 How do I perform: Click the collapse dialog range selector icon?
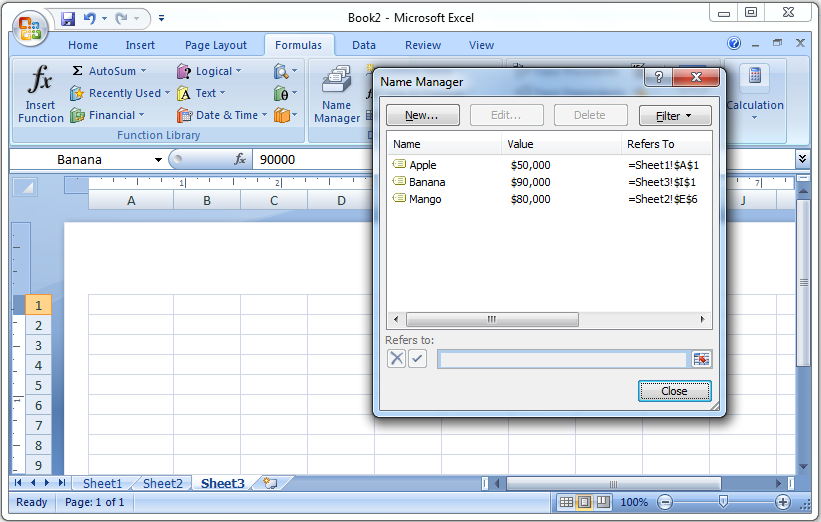click(x=701, y=359)
